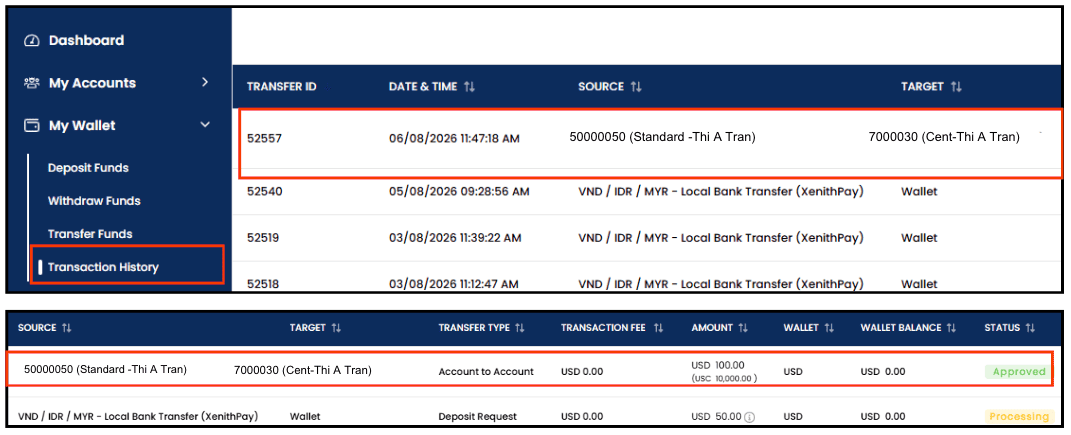1071x435 pixels.
Task: Sort by Date & Time arrows icon
Action: tap(469, 87)
